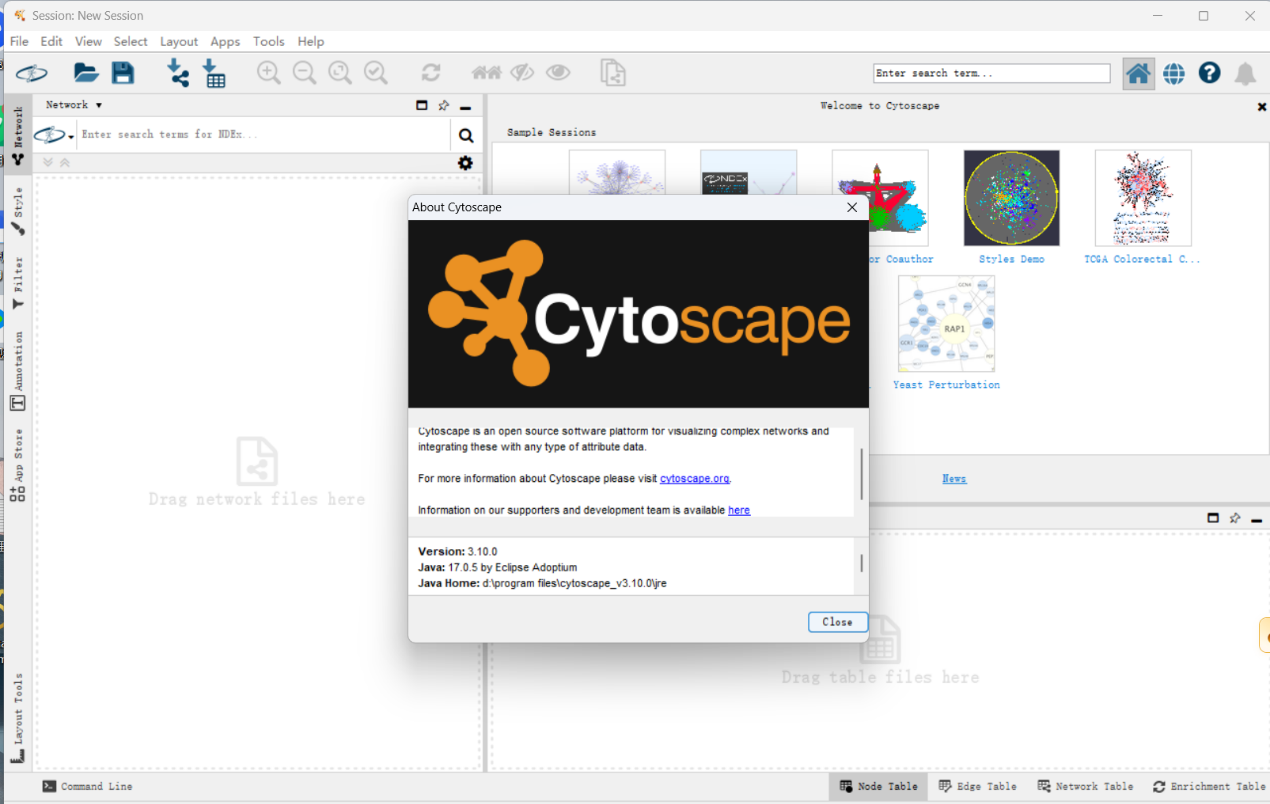The image size is (1270, 804).
Task: Open the TCGA Colorectal sample thumbnail
Action: pyautogui.click(x=1143, y=198)
